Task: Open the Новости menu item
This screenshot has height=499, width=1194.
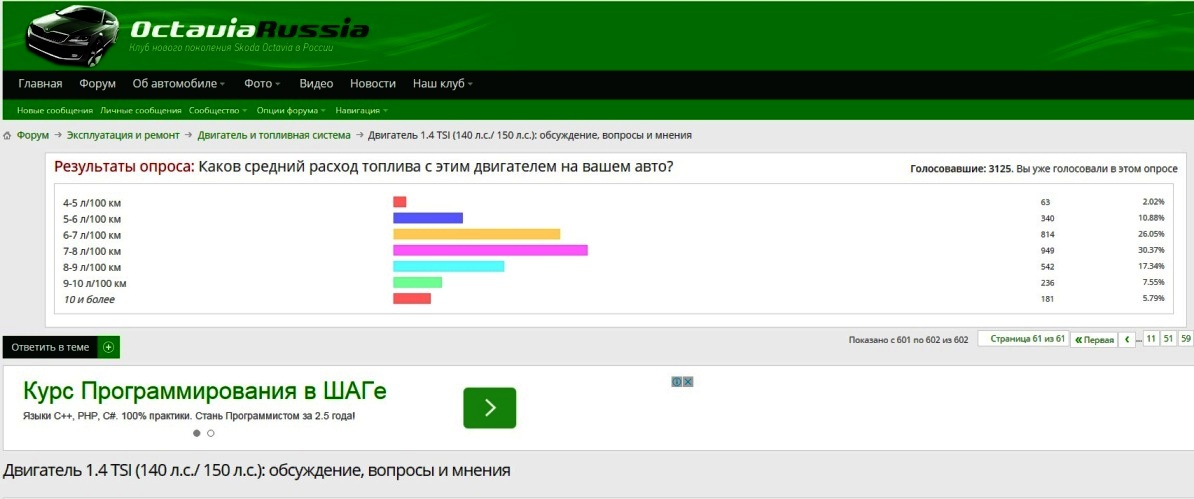Action: coord(373,84)
